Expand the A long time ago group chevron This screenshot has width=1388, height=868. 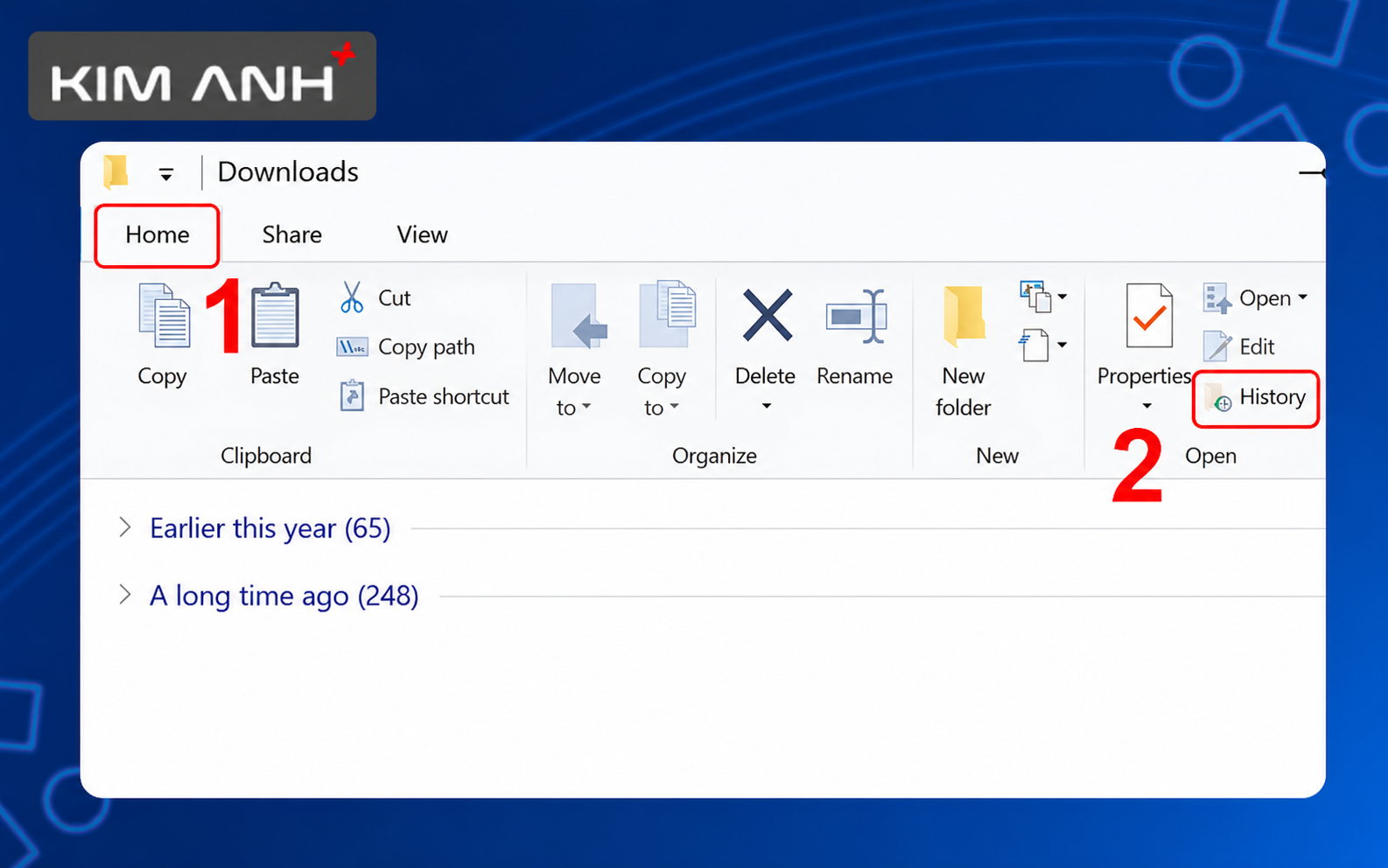pyautogui.click(x=125, y=594)
